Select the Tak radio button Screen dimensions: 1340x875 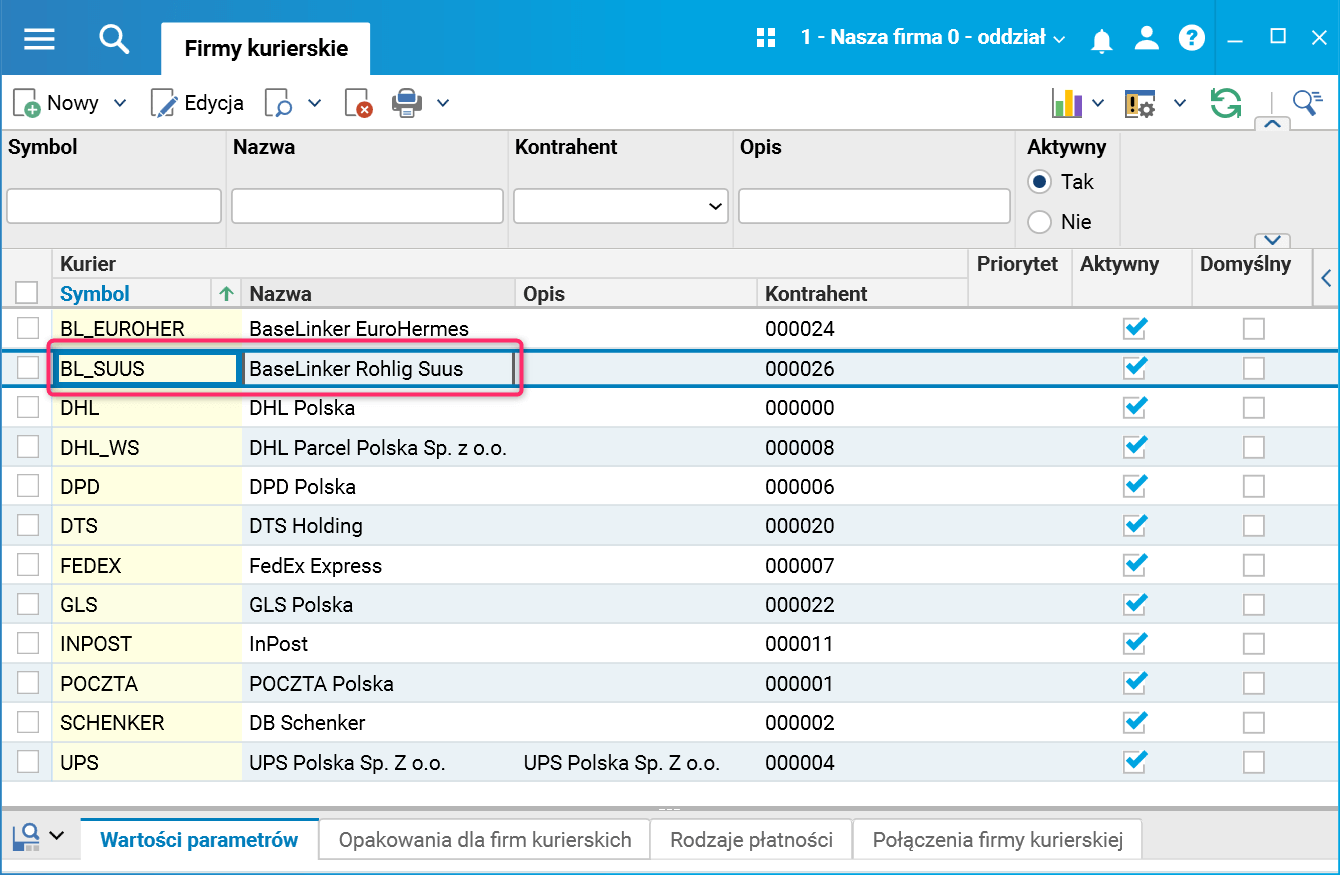tap(1040, 182)
